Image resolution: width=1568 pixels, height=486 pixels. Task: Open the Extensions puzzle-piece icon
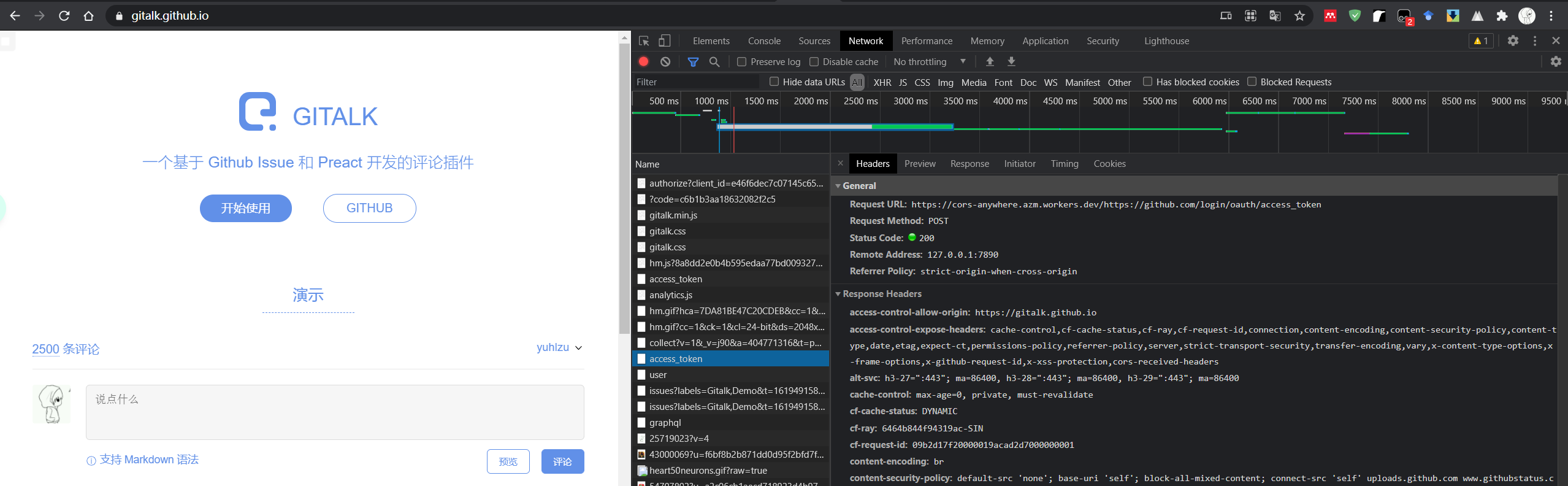1502,16
